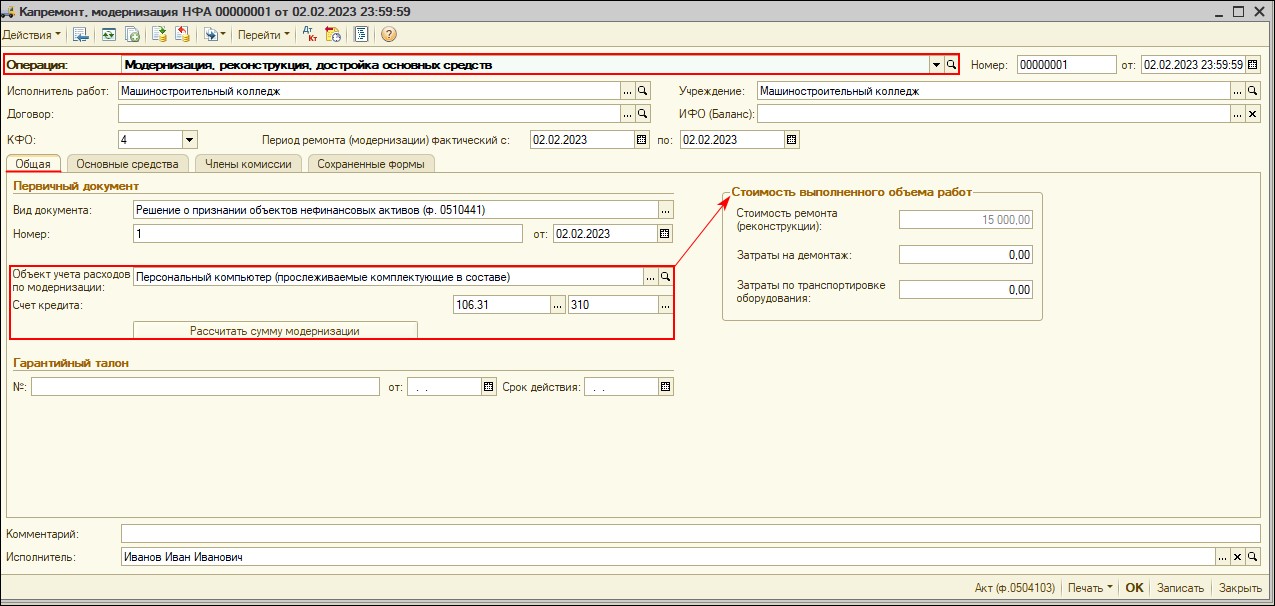
Task: Click ellipsis button of ИФО (Баланс) field
Action: (x=1237, y=114)
